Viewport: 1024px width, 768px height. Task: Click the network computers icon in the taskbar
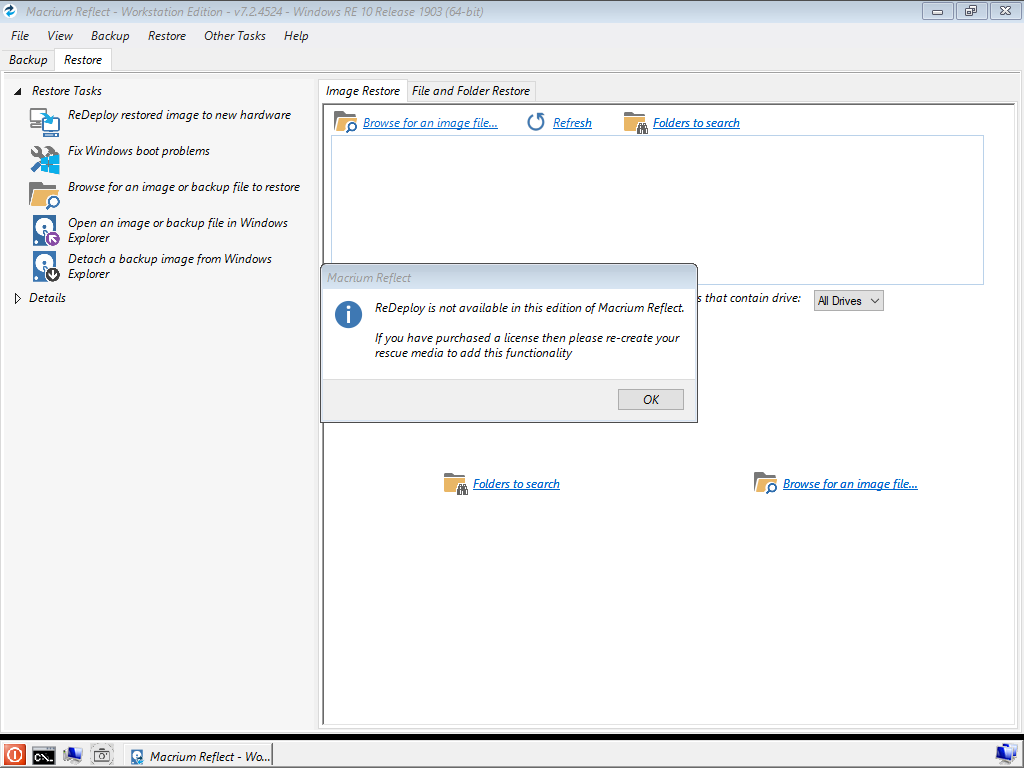pos(72,756)
